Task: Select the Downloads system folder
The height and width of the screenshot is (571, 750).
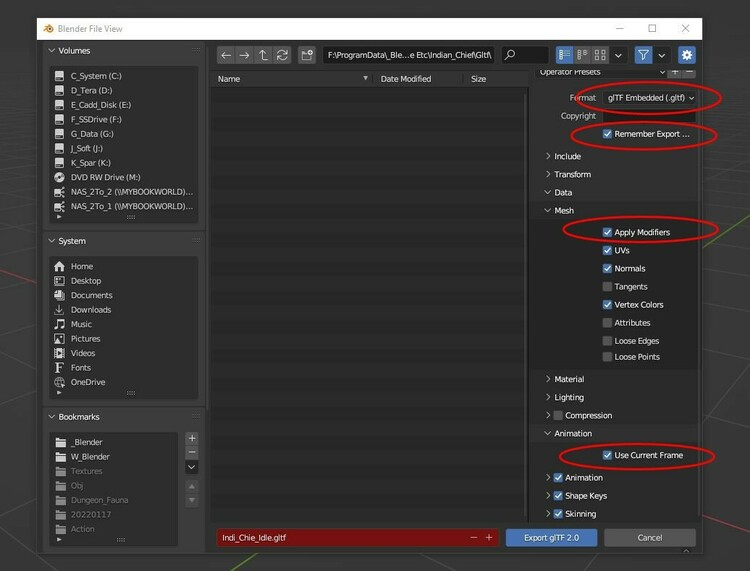Action: pos(91,310)
